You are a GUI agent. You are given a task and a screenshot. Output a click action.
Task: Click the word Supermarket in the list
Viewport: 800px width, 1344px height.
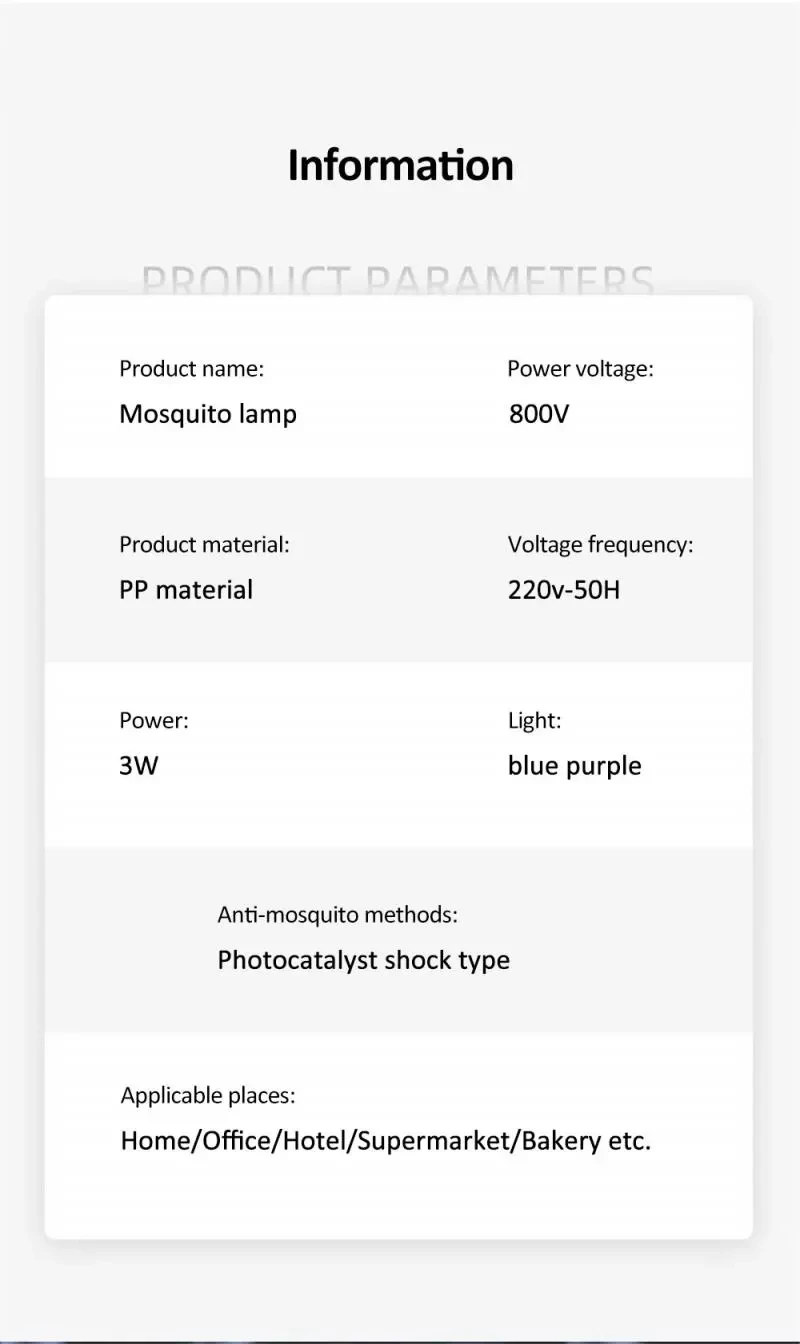(435, 1141)
